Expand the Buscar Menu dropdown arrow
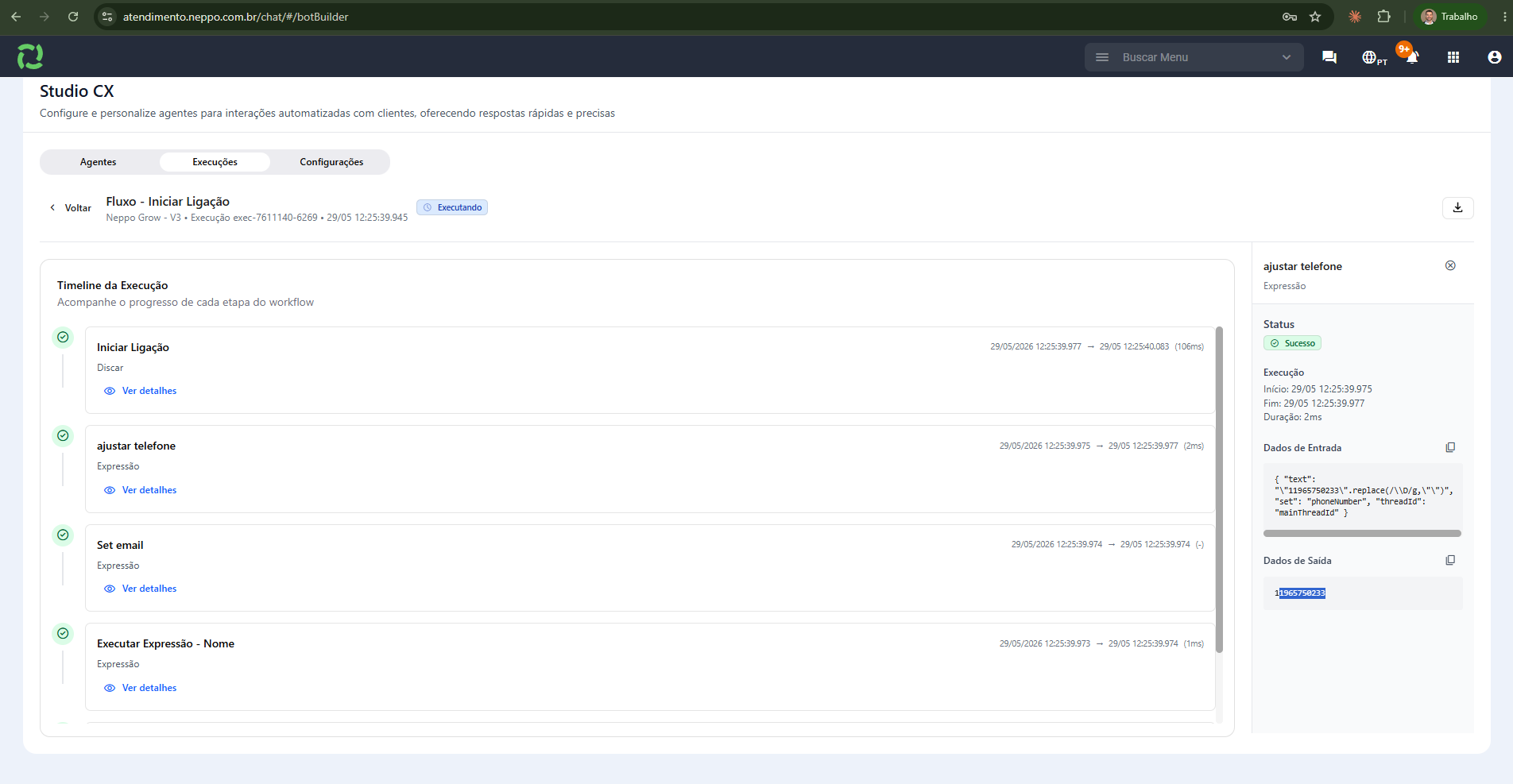The height and width of the screenshot is (784, 1513). (x=1287, y=57)
